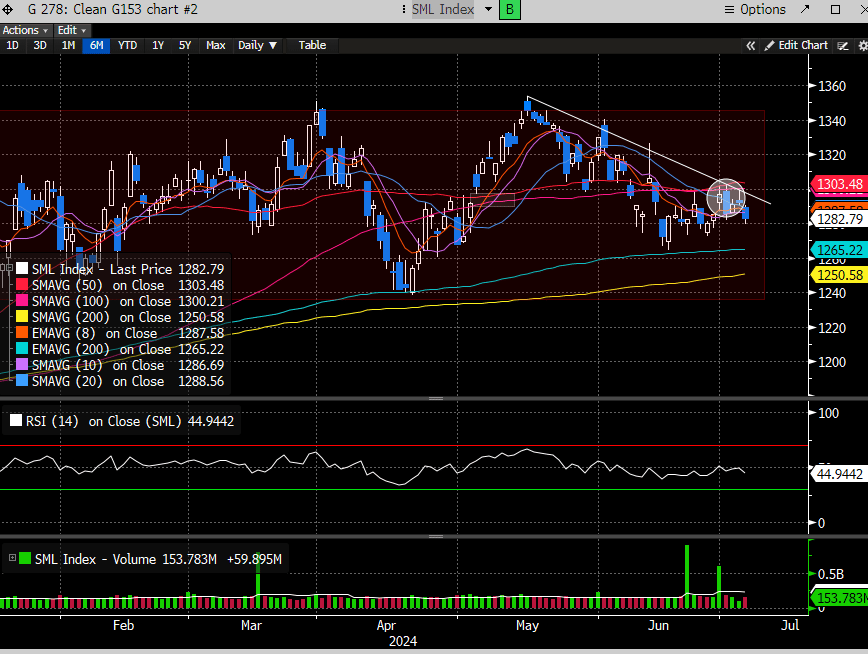Click the annotation checklist pencil icon
Image resolution: width=868 pixels, height=654 pixels.
point(843,46)
